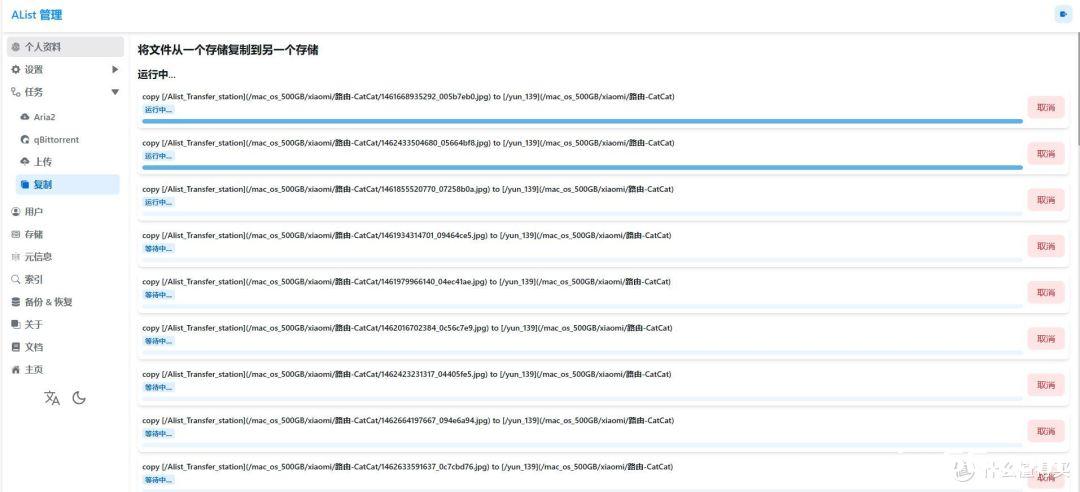The width and height of the screenshot is (1080, 492).
Task: Click the 元信息 metadata icon
Action: pyautogui.click(x=15, y=257)
